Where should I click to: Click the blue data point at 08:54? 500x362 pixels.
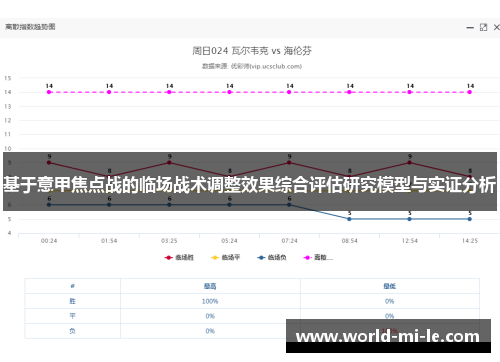pos(349,219)
